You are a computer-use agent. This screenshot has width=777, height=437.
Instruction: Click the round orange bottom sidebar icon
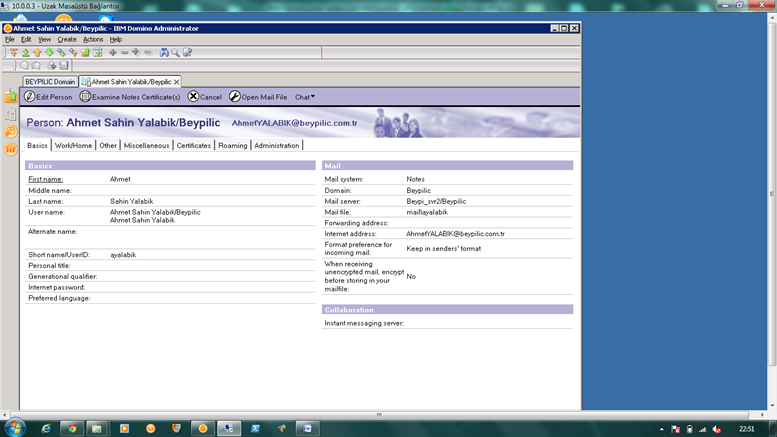click(x=10, y=149)
